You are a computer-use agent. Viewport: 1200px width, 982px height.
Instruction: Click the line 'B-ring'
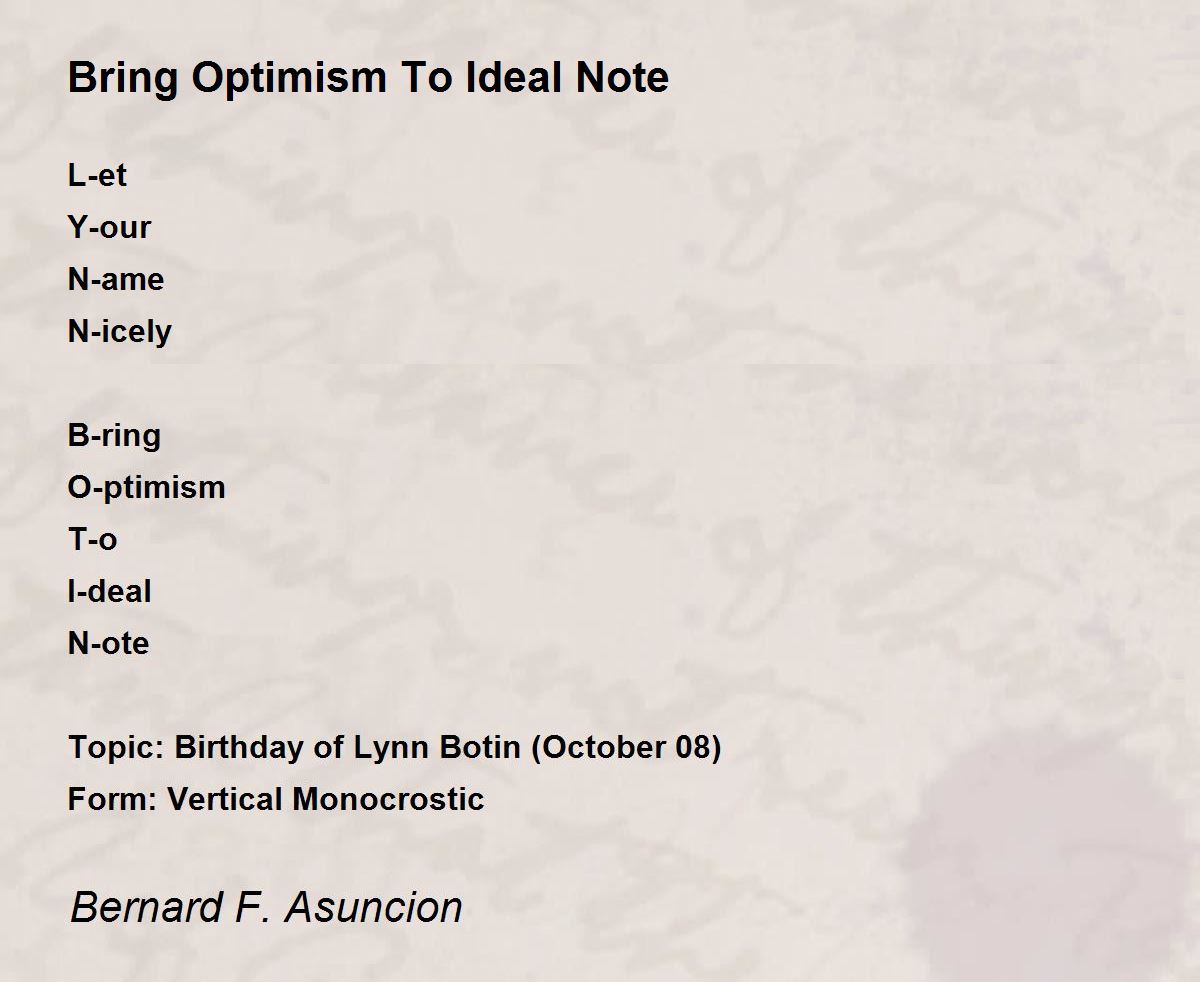pos(114,436)
